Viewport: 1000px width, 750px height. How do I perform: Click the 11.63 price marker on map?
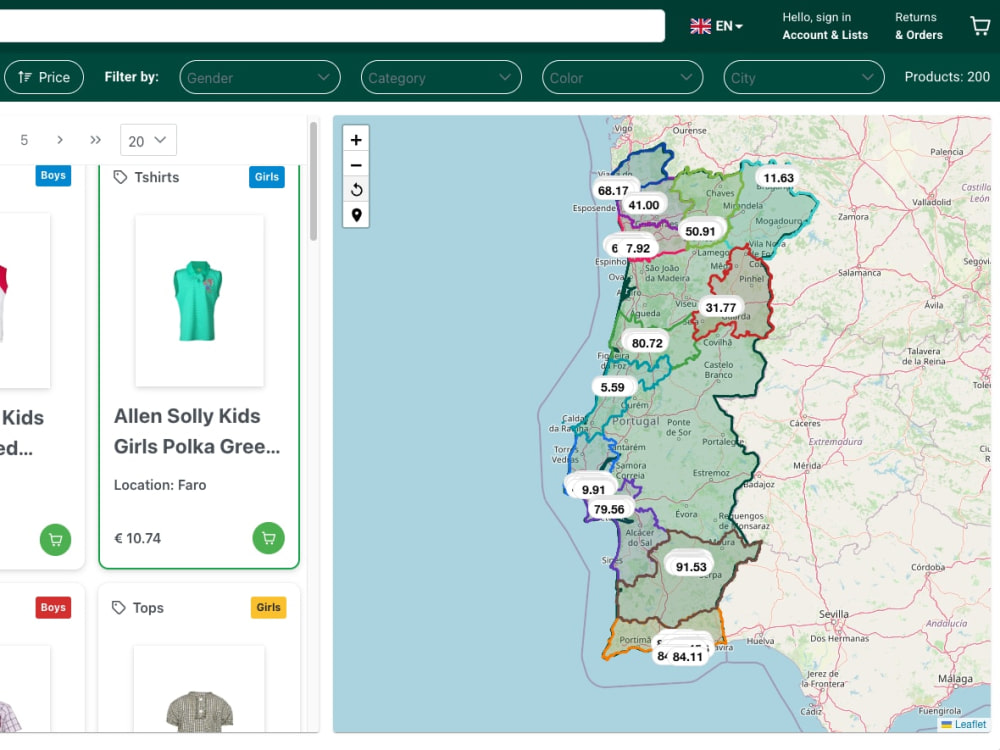[x=778, y=178]
